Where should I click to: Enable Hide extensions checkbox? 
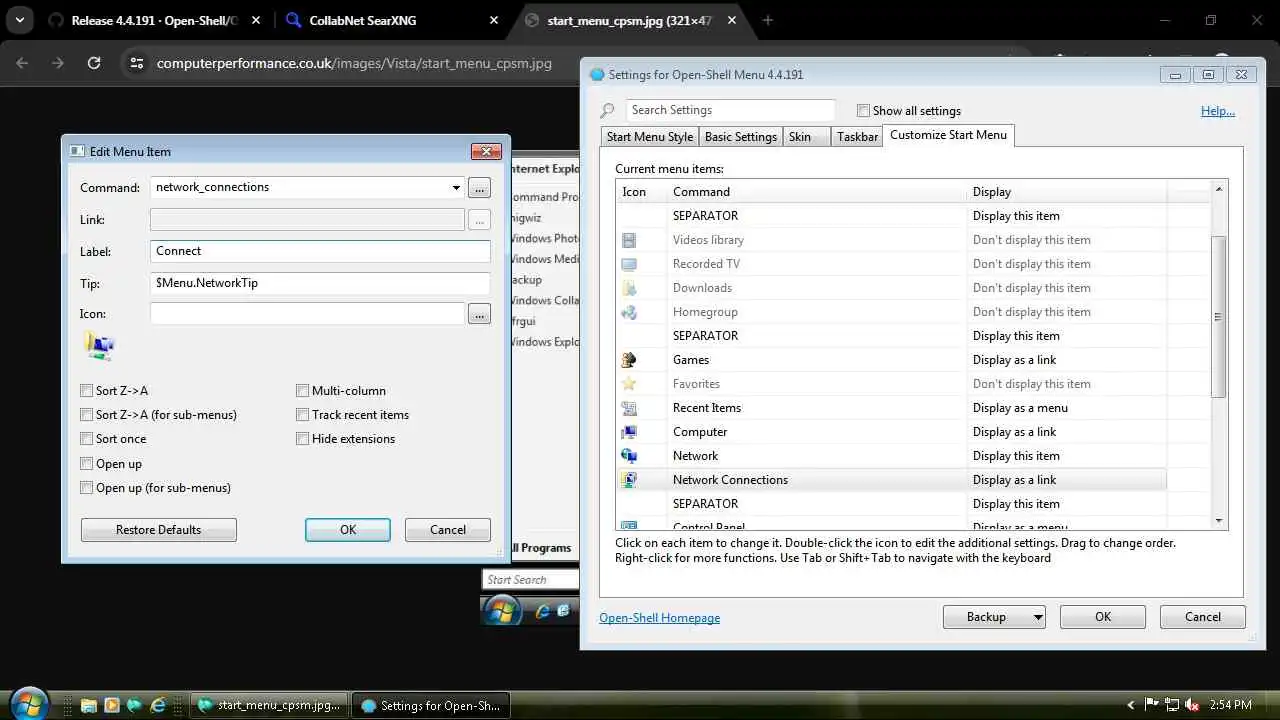pyautogui.click(x=303, y=439)
